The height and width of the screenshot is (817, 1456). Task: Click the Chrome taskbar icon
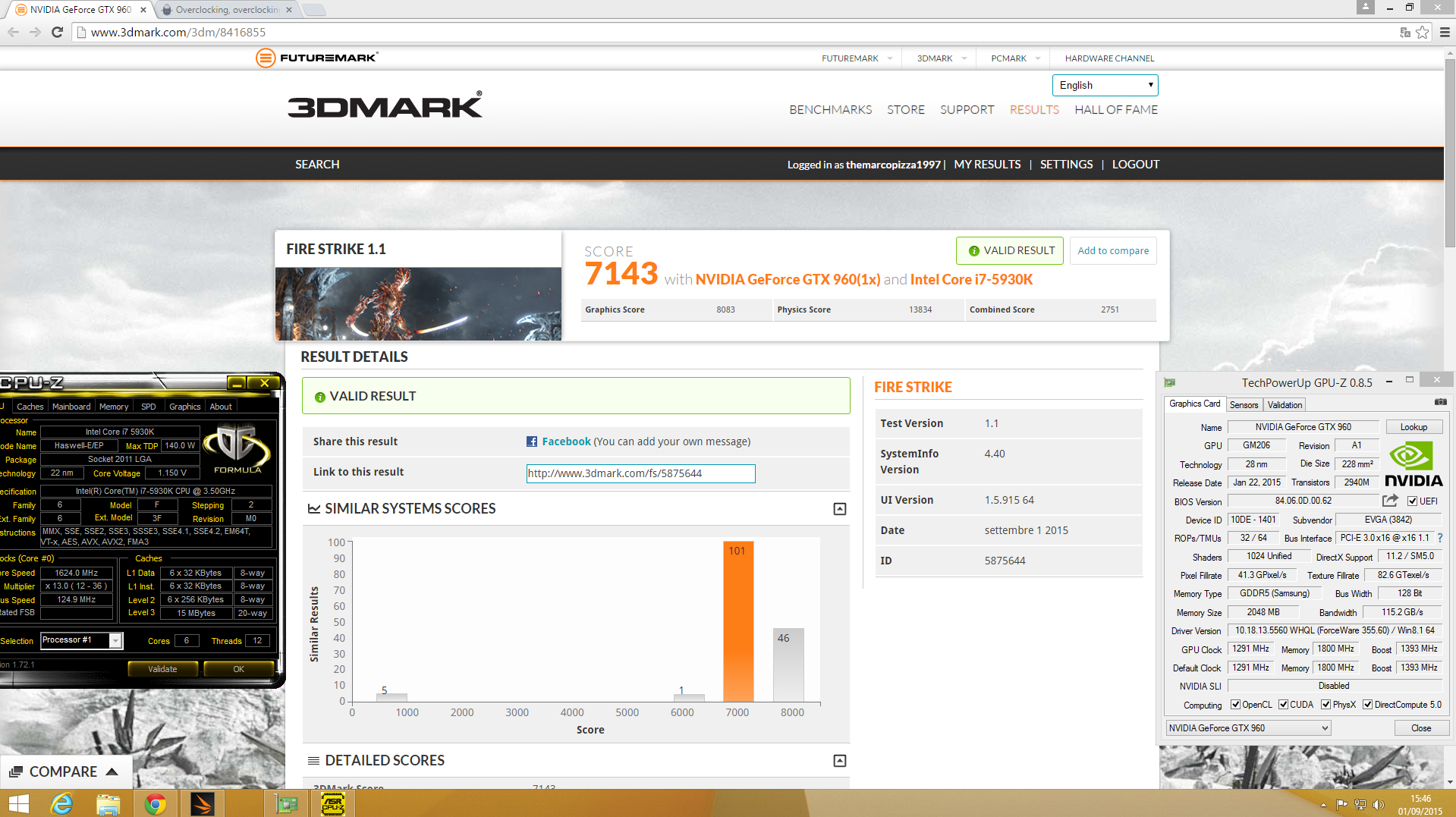[x=156, y=803]
